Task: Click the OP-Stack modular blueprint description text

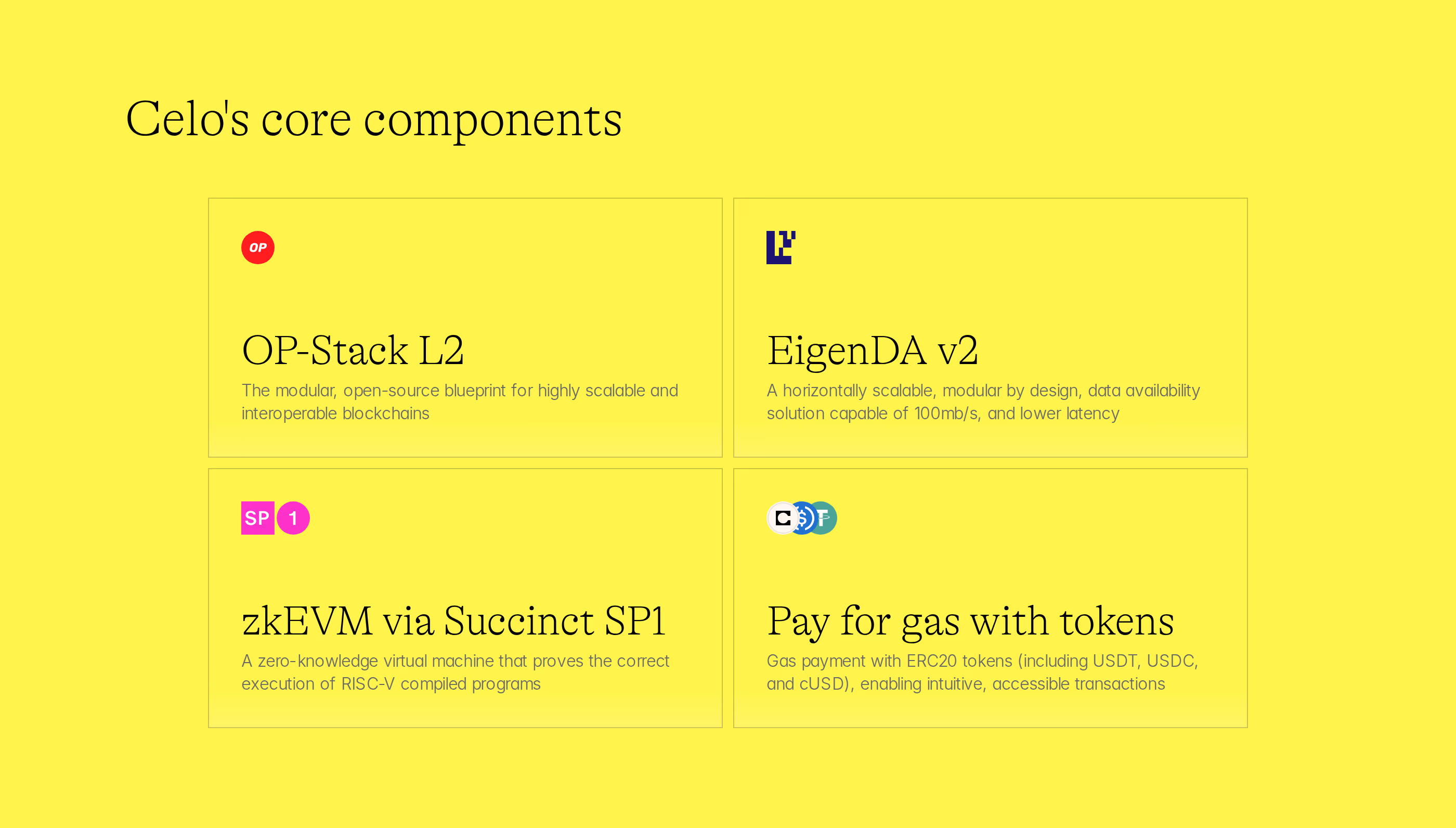Action: pyautogui.click(x=459, y=402)
